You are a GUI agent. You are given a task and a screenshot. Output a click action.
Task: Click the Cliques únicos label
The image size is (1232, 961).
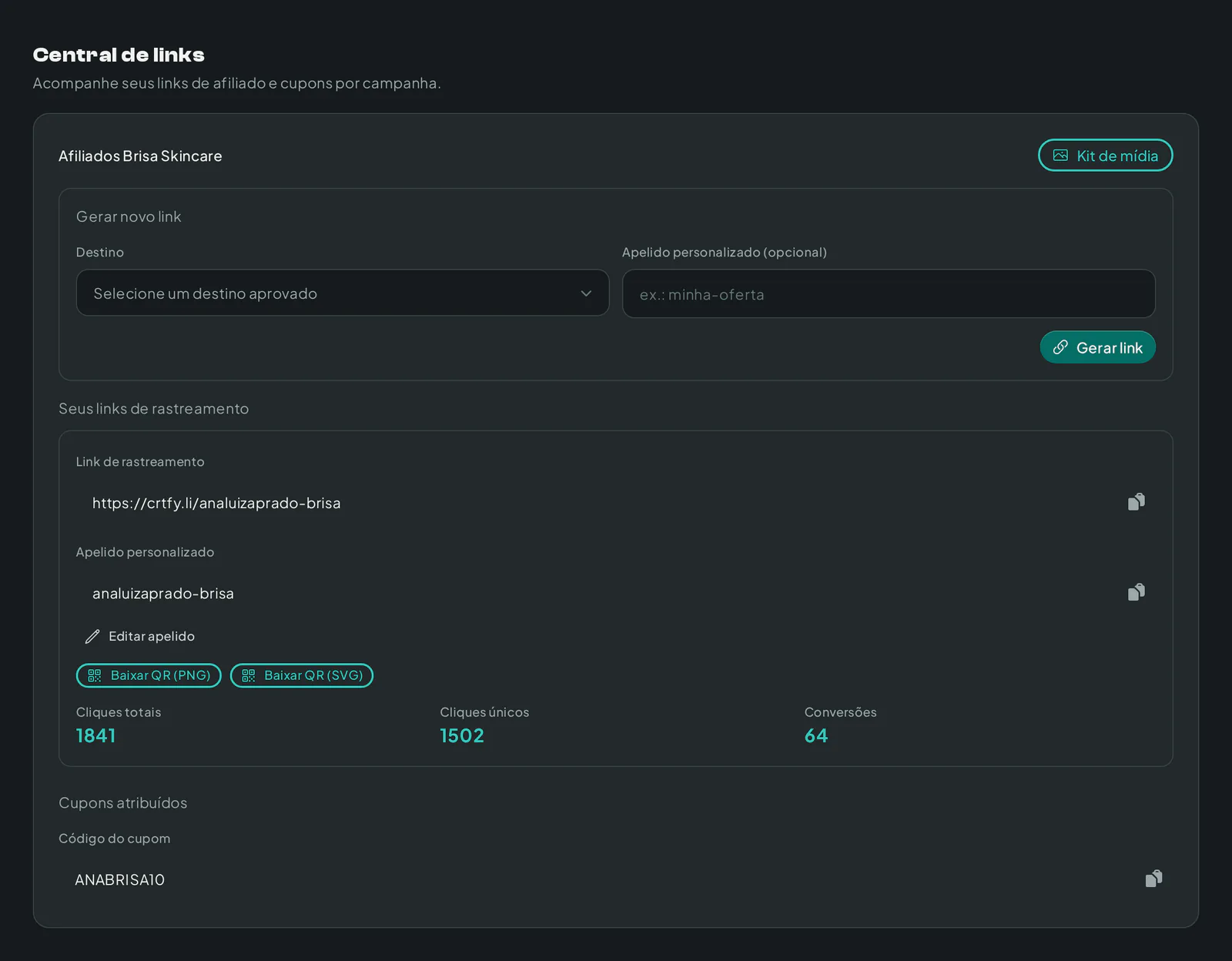(484, 712)
